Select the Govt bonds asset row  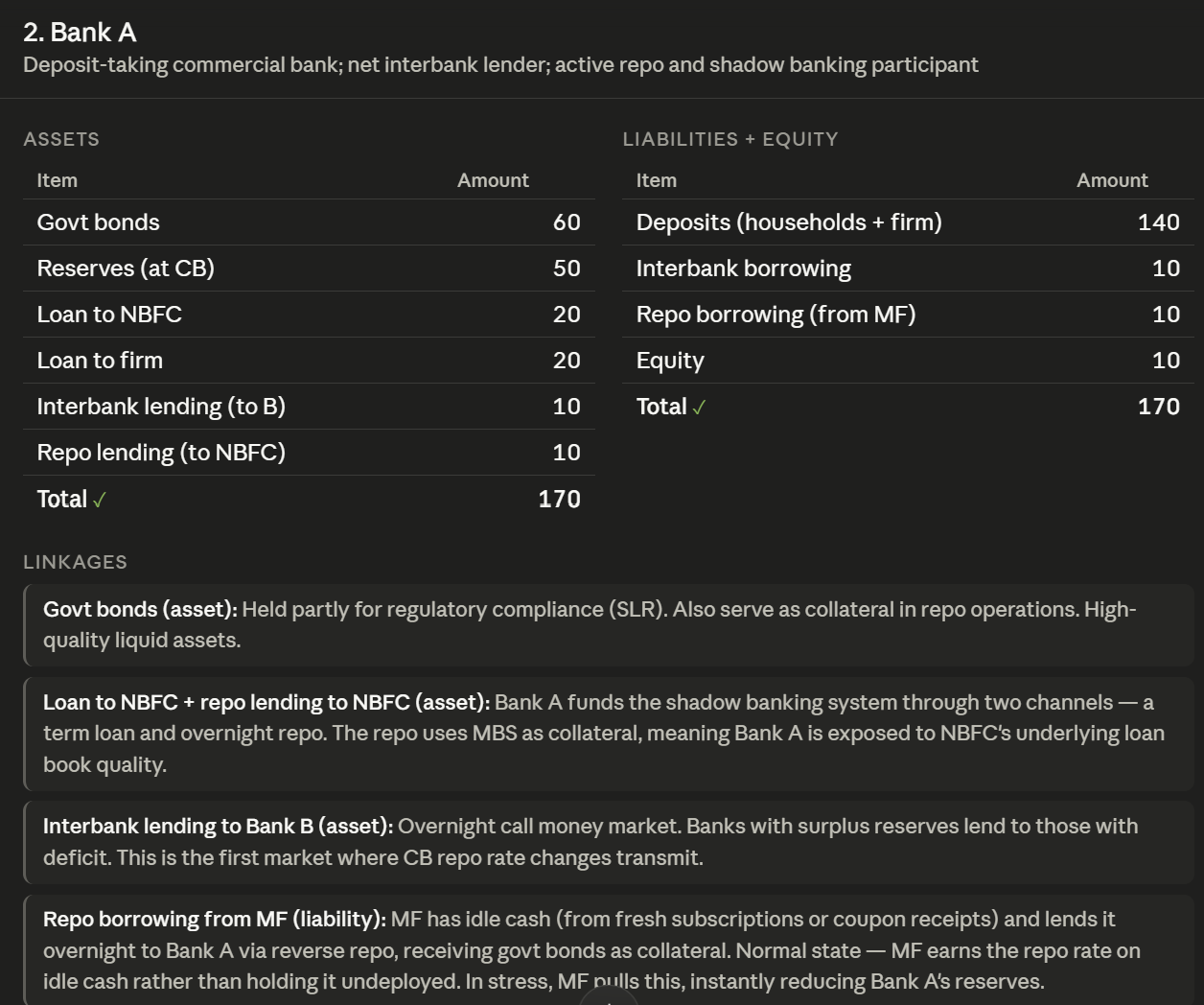[x=309, y=222]
